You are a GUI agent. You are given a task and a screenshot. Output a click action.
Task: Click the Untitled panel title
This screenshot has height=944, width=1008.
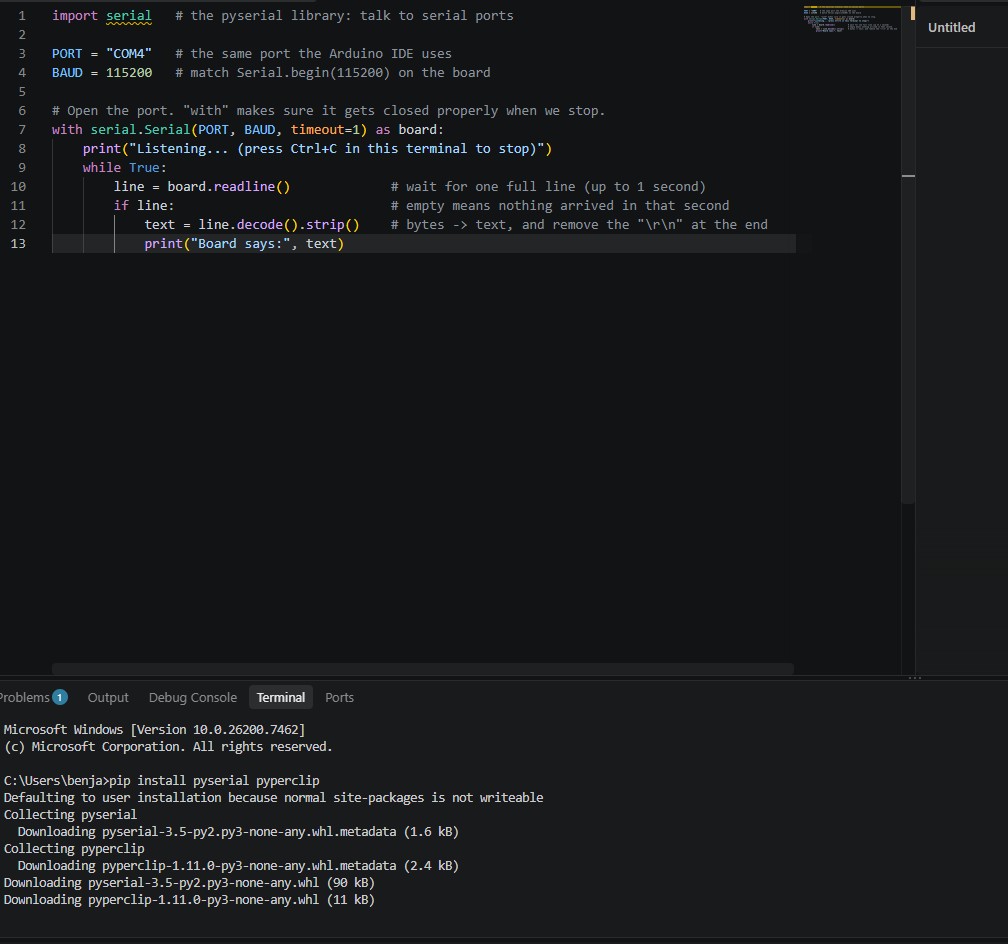click(x=951, y=27)
